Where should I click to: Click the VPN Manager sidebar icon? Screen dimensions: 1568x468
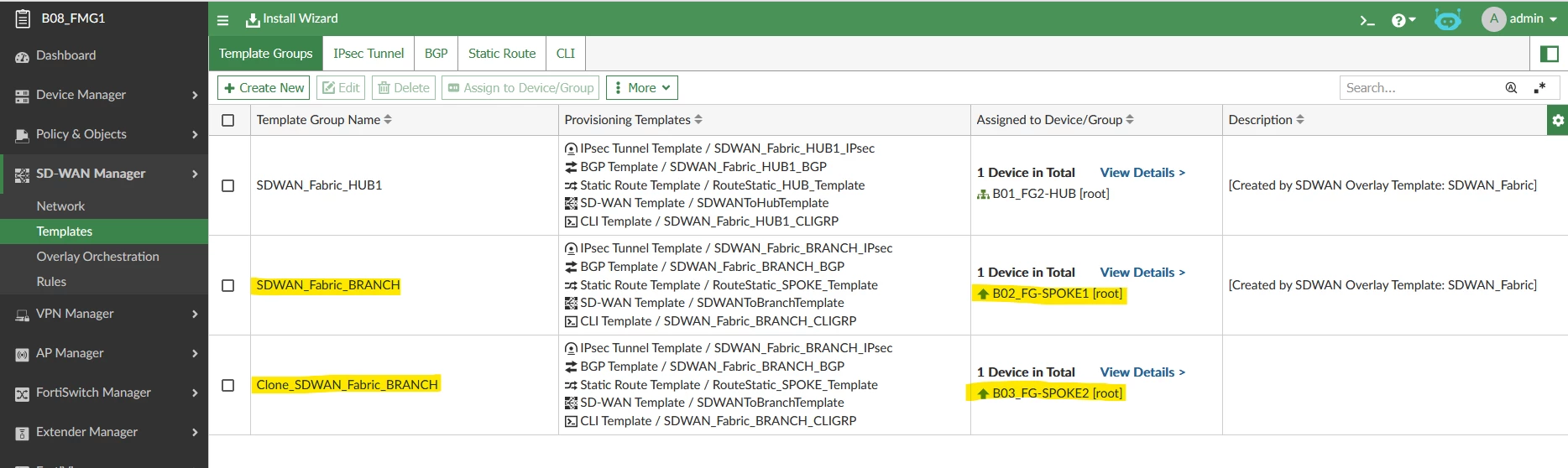click(x=22, y=315)
